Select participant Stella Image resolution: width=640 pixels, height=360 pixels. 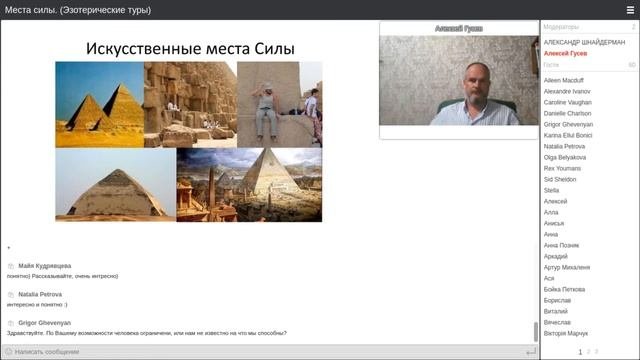(551, 191)
